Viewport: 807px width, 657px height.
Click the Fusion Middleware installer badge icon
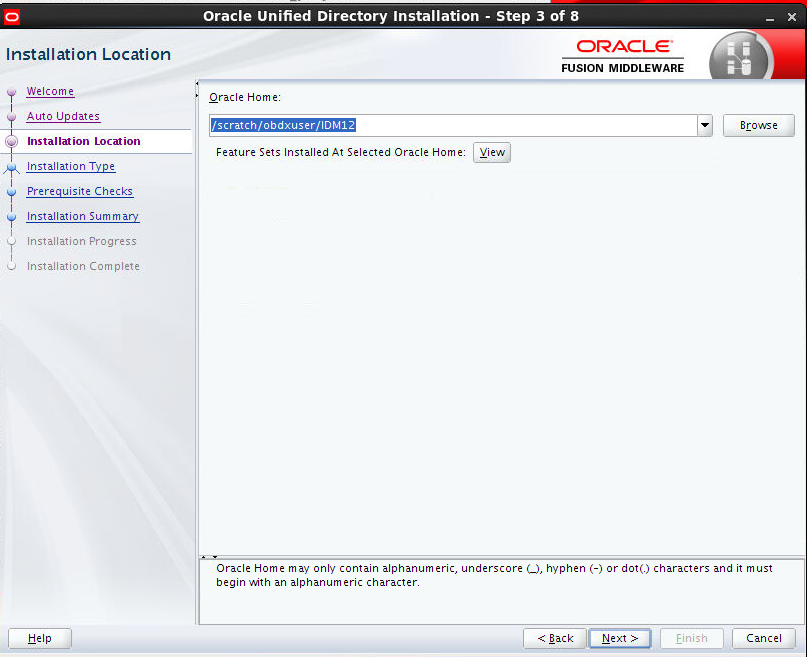point(741,57)
